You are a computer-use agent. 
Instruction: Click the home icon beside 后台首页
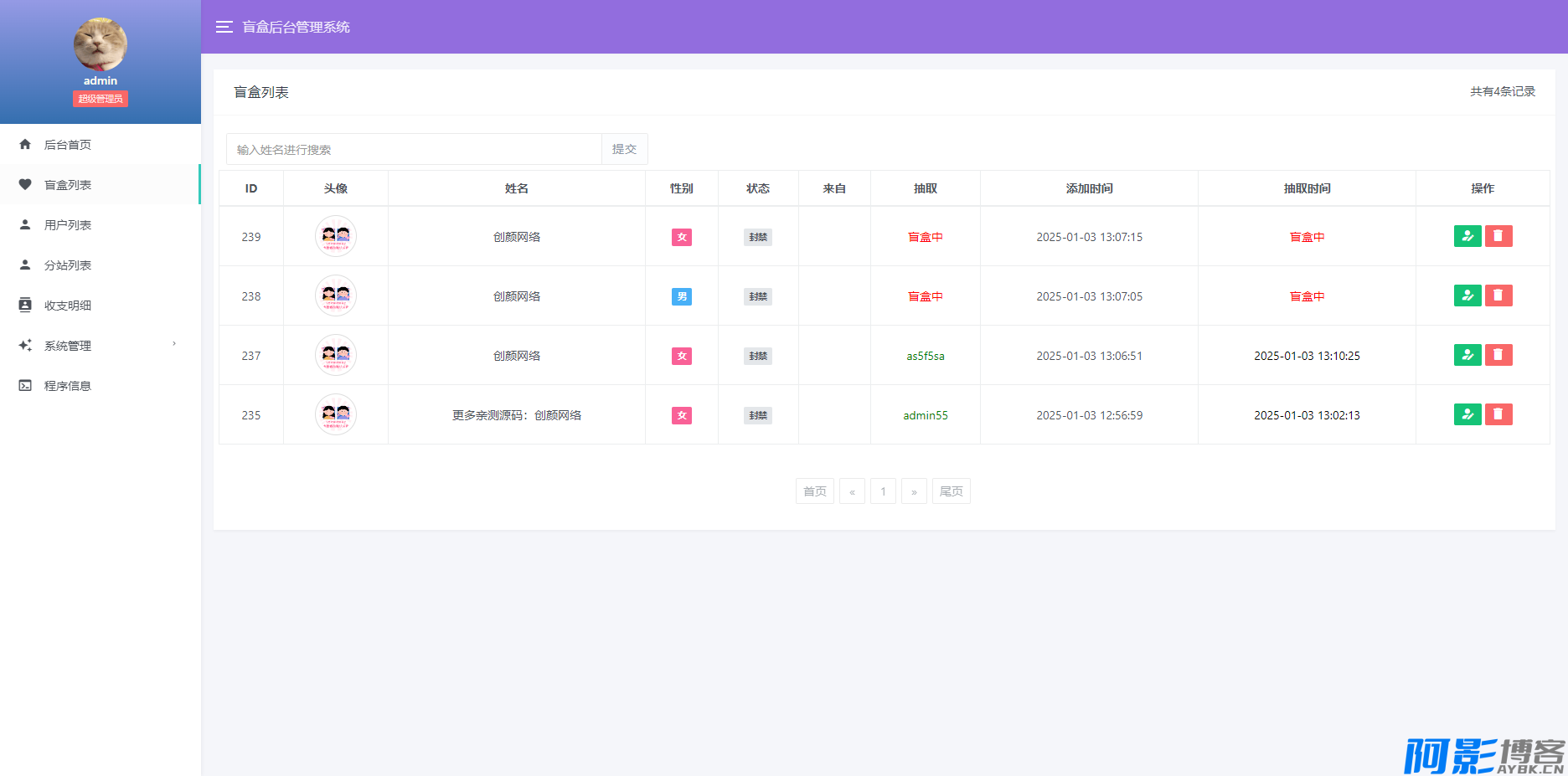pyautogui.click(x=25, y=144)
